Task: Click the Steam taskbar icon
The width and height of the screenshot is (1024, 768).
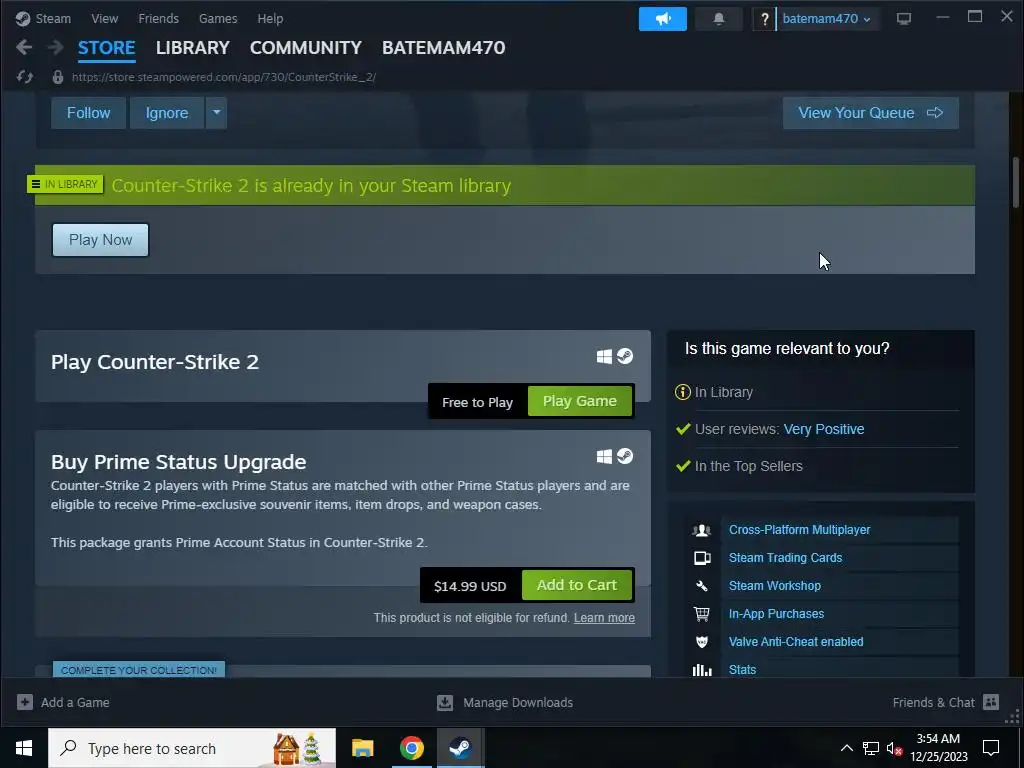Action: (460, 748)
